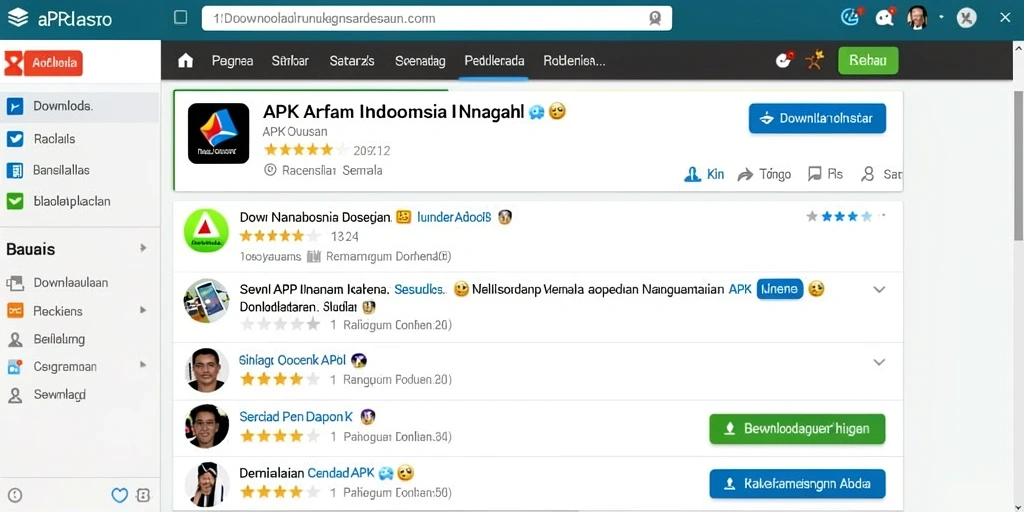Screen dimensions: 1024x512
Task: Click the Downlaaulaan sidebar icon
Action: click(x=14, y=283)
